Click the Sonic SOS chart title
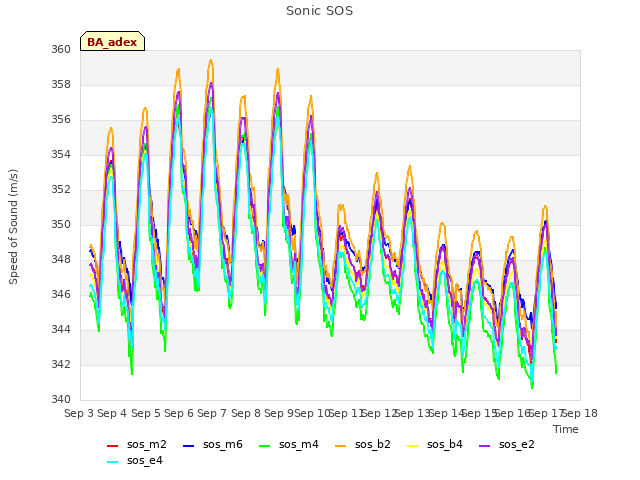The image size is (640, 480). click(x=319, y=11)
